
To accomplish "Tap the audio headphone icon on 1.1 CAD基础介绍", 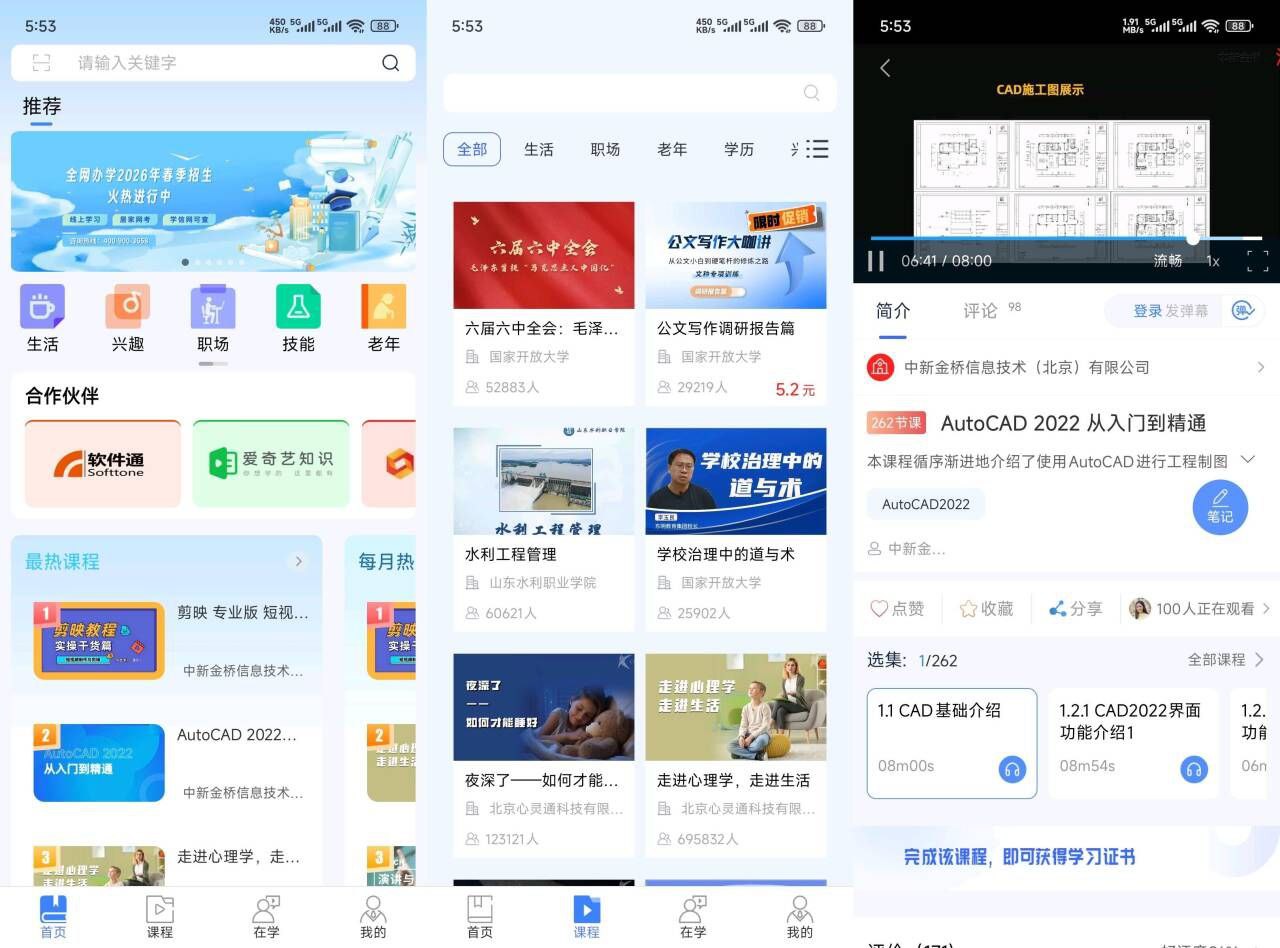I will click(1012, 769).
